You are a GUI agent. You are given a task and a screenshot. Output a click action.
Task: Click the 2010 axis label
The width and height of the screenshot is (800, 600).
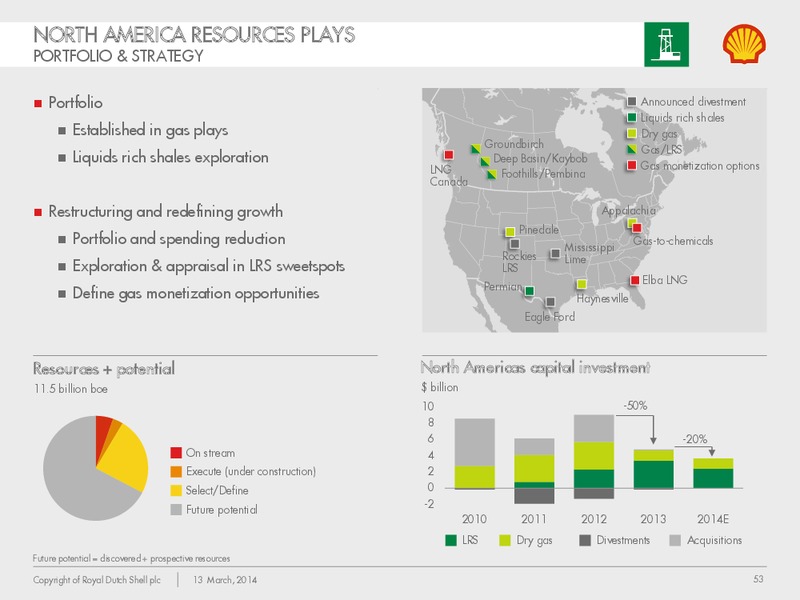coord(474,519)
